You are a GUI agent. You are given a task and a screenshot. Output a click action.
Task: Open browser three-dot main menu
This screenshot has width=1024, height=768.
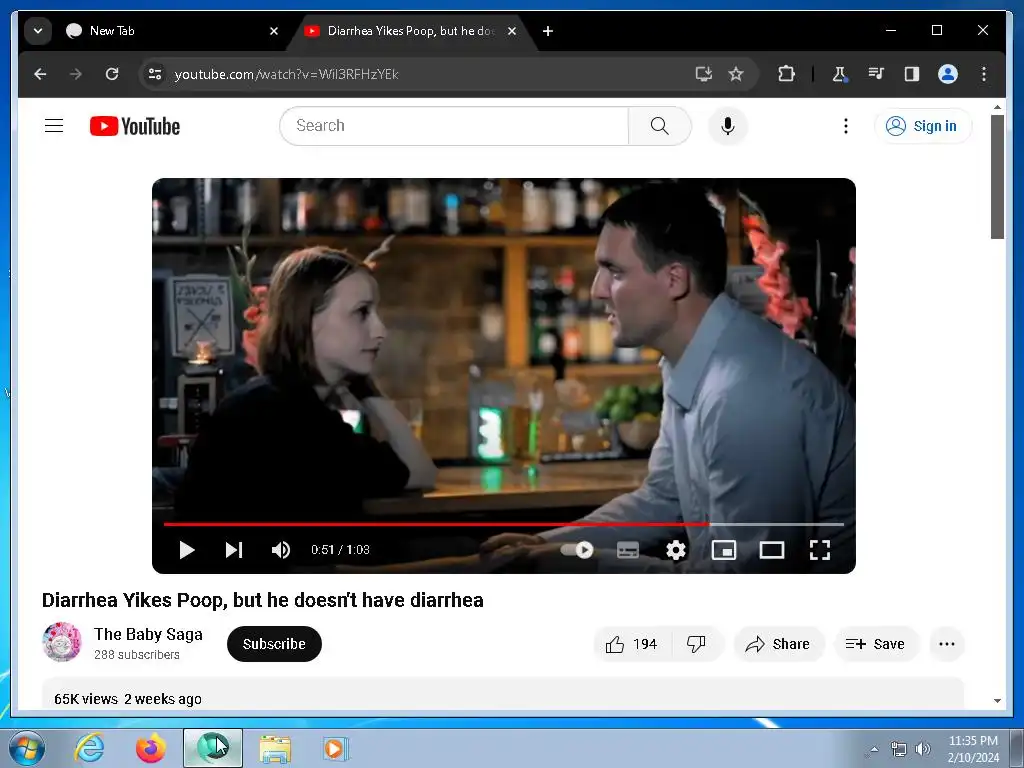984,74
